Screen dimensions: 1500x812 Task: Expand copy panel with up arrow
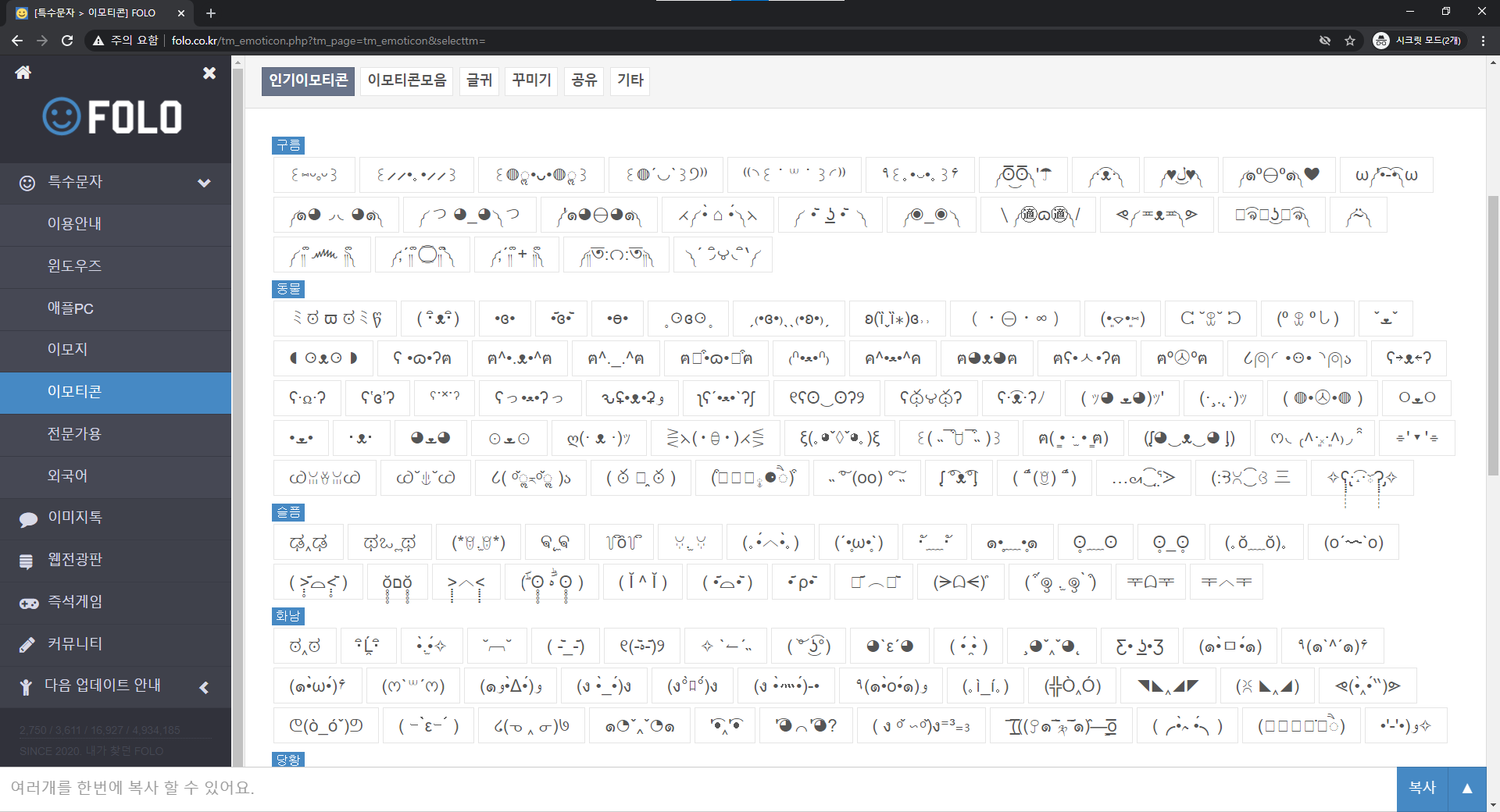(x=1467, y=789)
